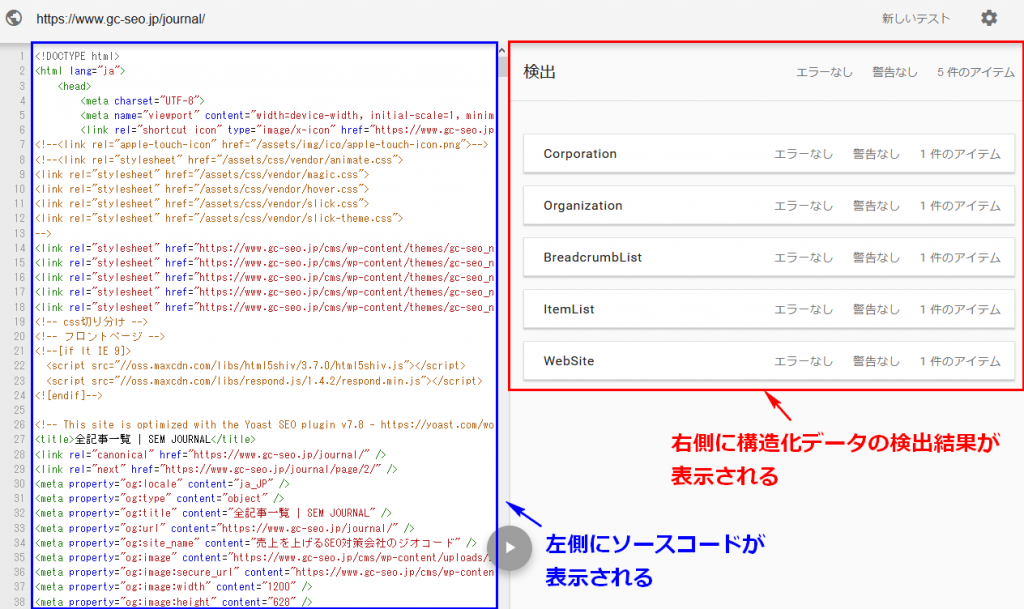The height and width of the screenshot is (609, 1024).
Task: Click 1 件のアイテム on the Corporation row
Action: point(960,154)
